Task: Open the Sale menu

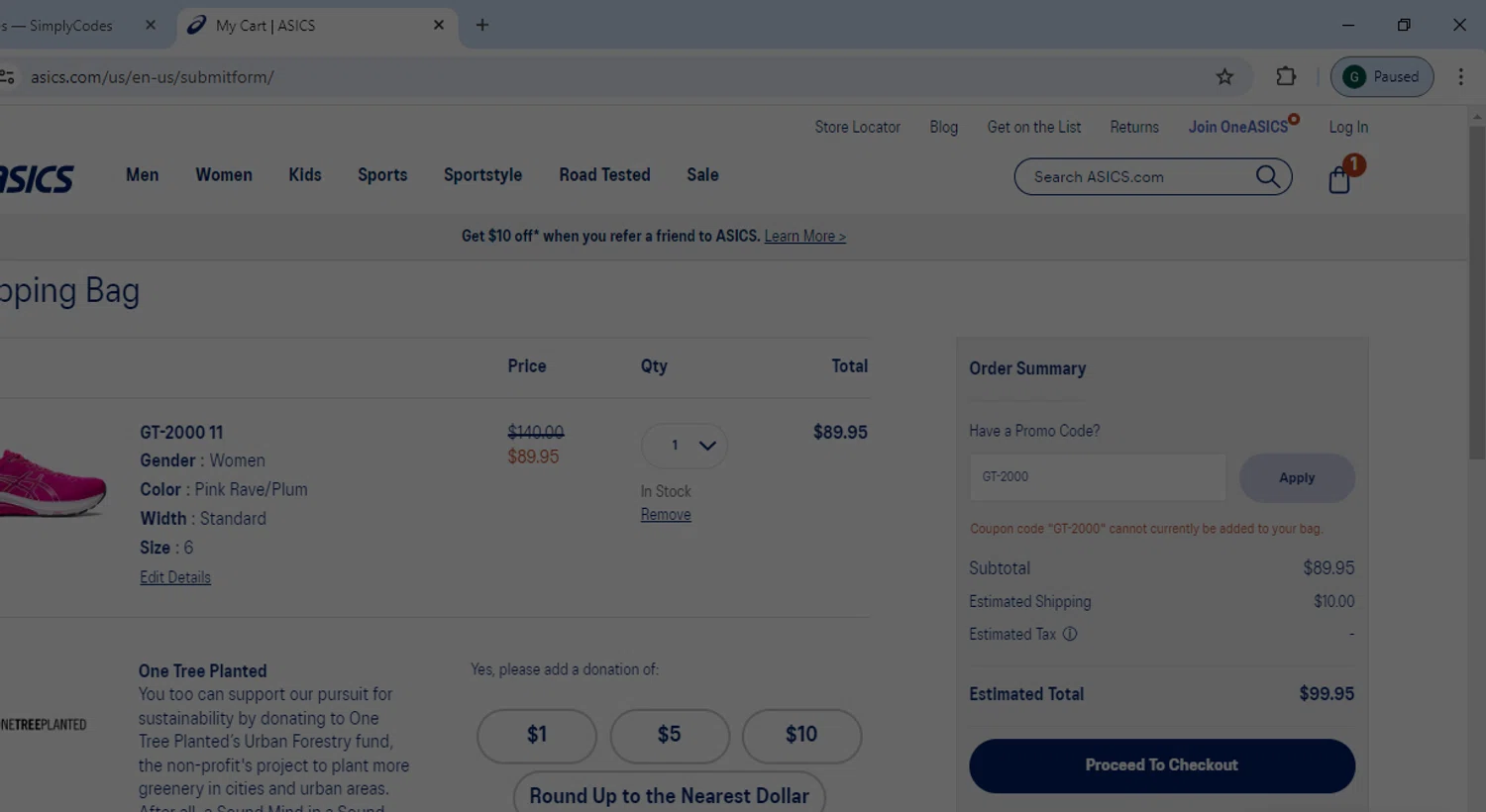Action: click(x=702, y=174)
